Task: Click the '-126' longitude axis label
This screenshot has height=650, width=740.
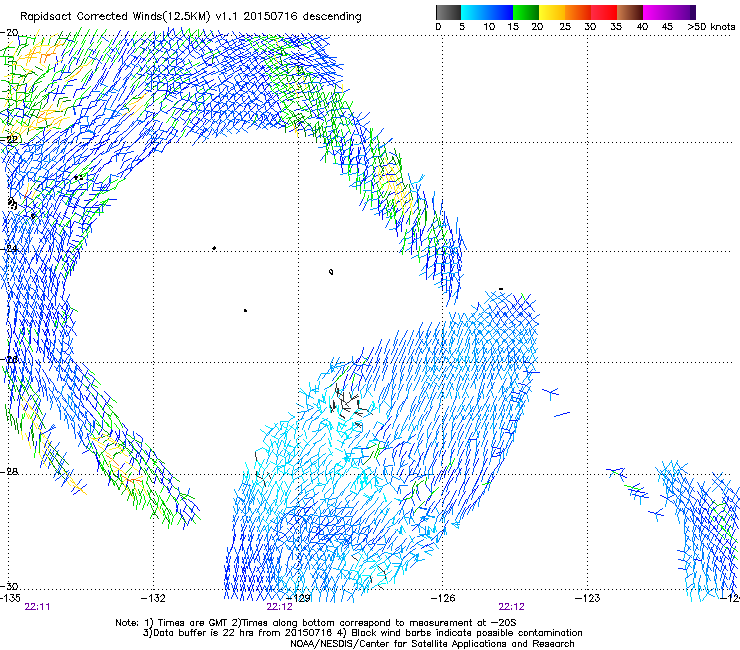Action: 443,598
